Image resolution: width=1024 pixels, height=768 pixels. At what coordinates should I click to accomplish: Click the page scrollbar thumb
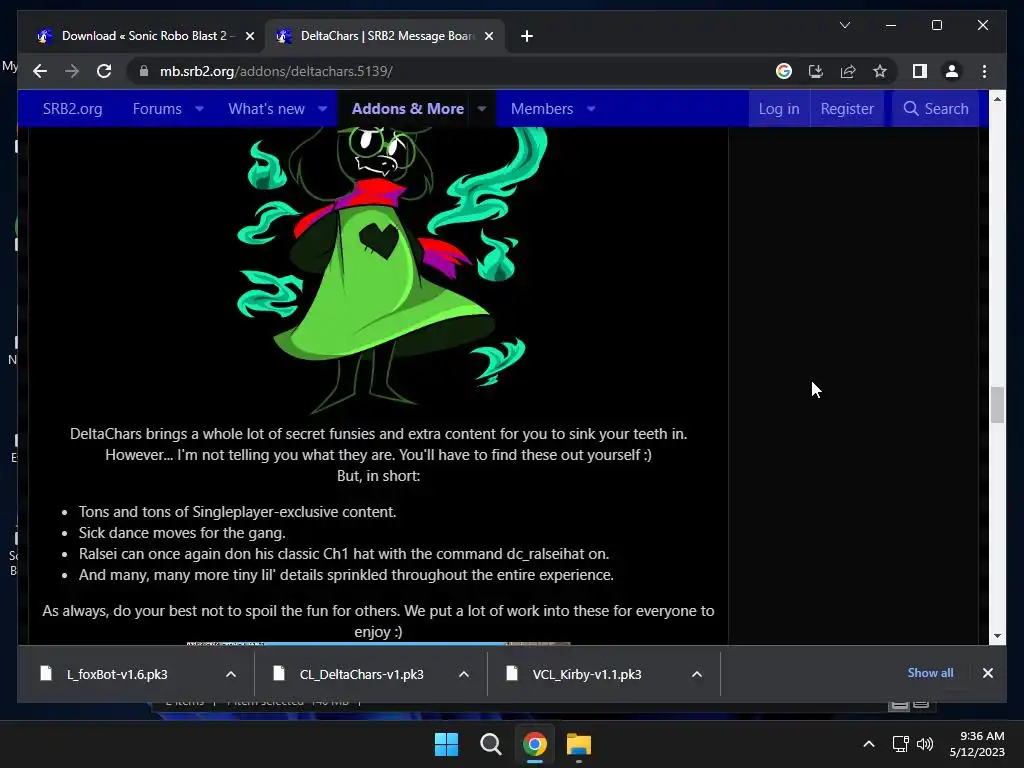pyautogui.click(x=997, y=405)
